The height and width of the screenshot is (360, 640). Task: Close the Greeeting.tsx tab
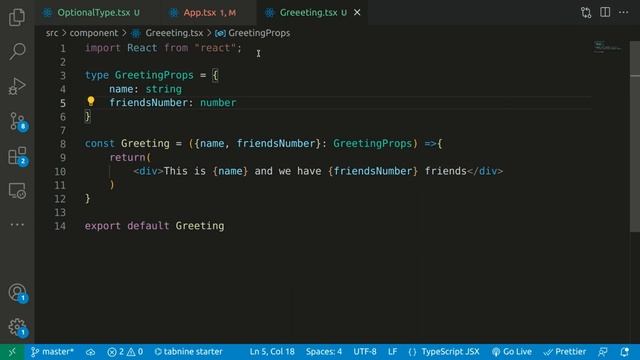[357, 13]
